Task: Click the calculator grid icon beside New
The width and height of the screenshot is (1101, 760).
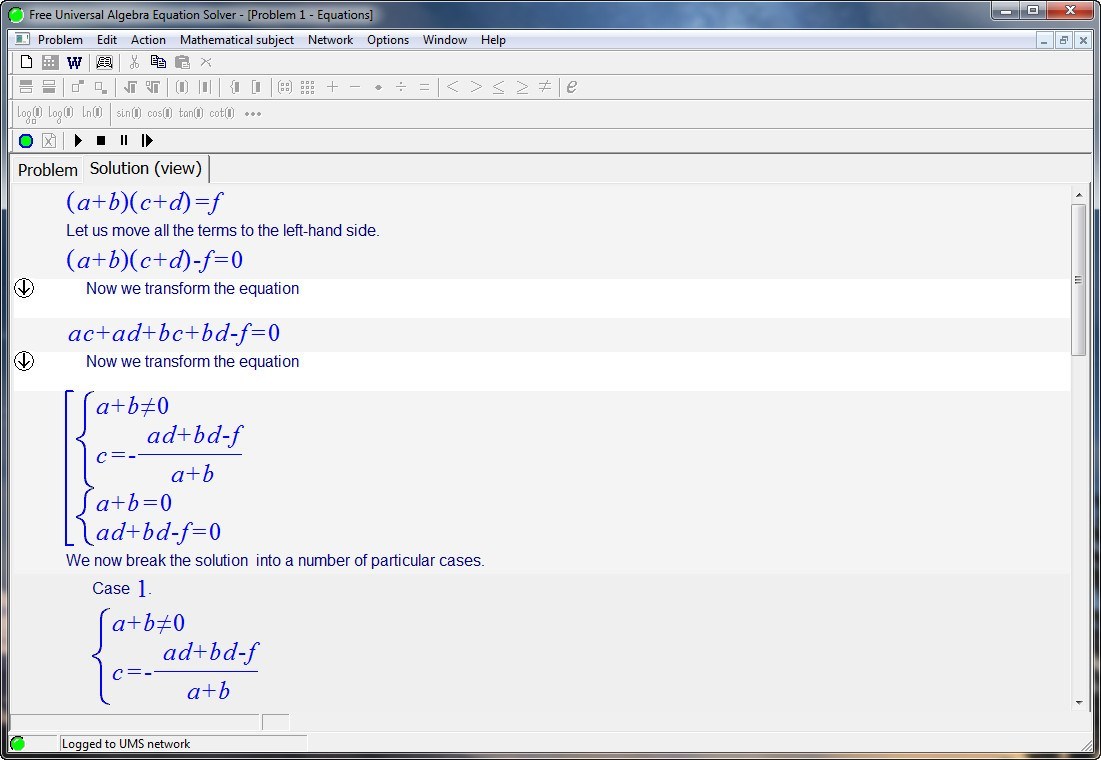Action: (49, 63)
